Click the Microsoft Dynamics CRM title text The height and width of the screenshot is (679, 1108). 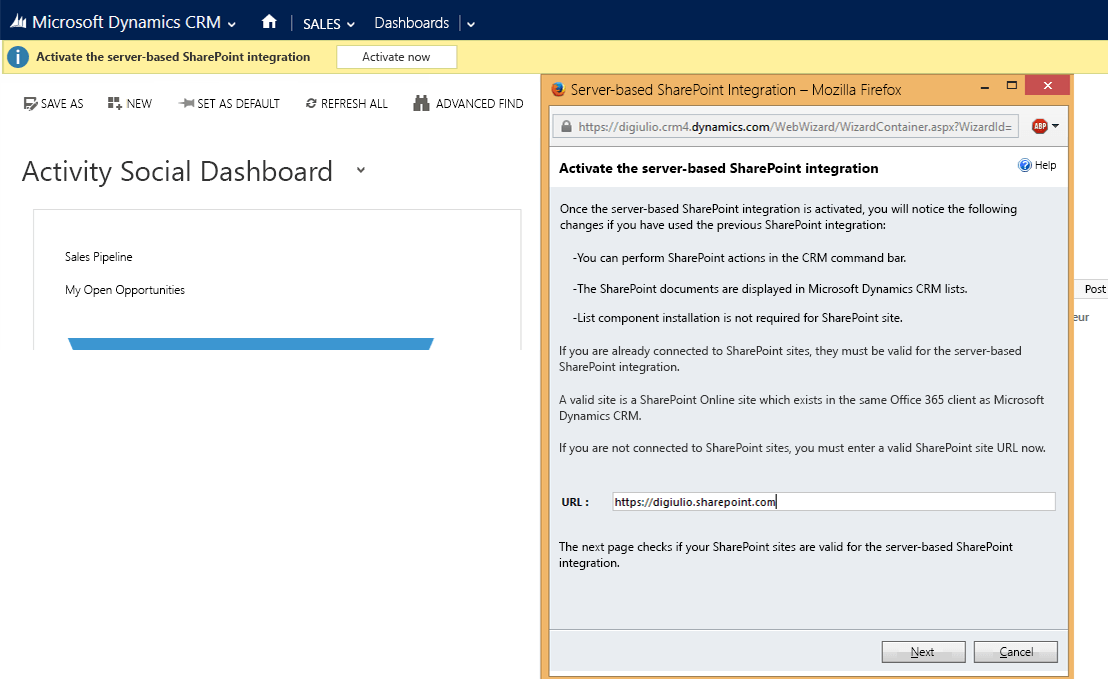coord(126,23)
